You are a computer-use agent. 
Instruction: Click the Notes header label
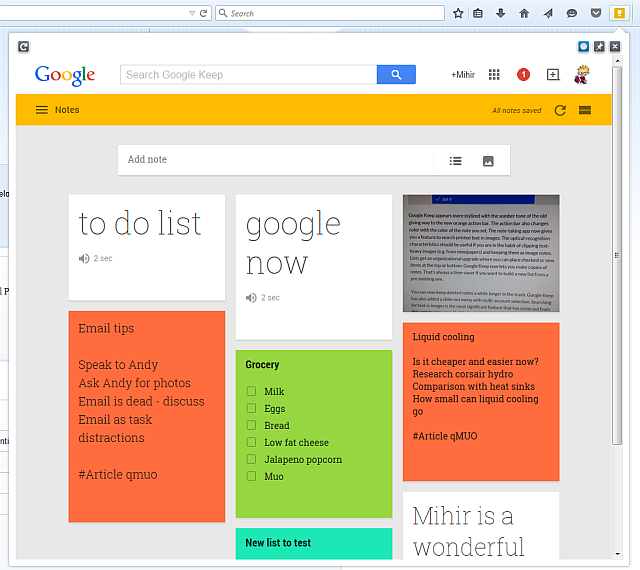[x=67, y=110]
